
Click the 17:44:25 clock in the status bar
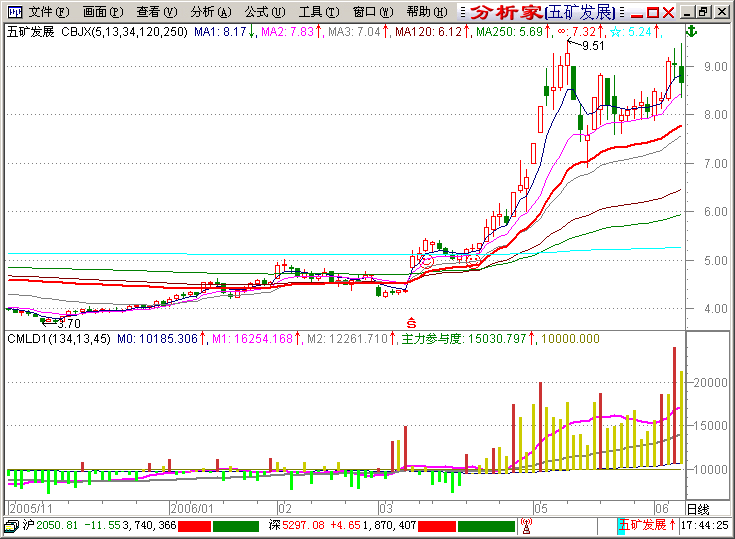(705, 525)
